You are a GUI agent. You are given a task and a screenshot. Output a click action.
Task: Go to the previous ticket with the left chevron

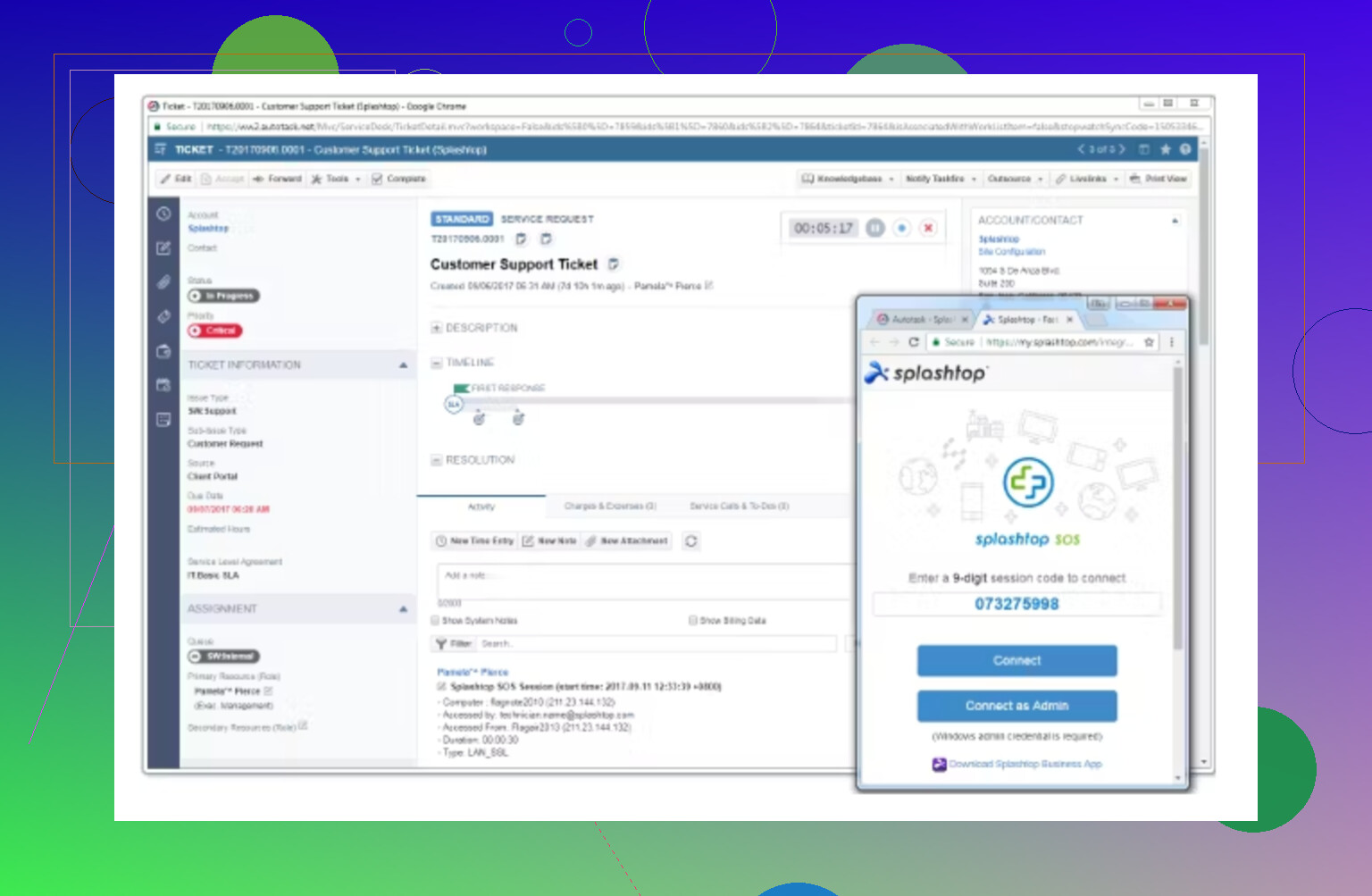(x=1081, y=149)
